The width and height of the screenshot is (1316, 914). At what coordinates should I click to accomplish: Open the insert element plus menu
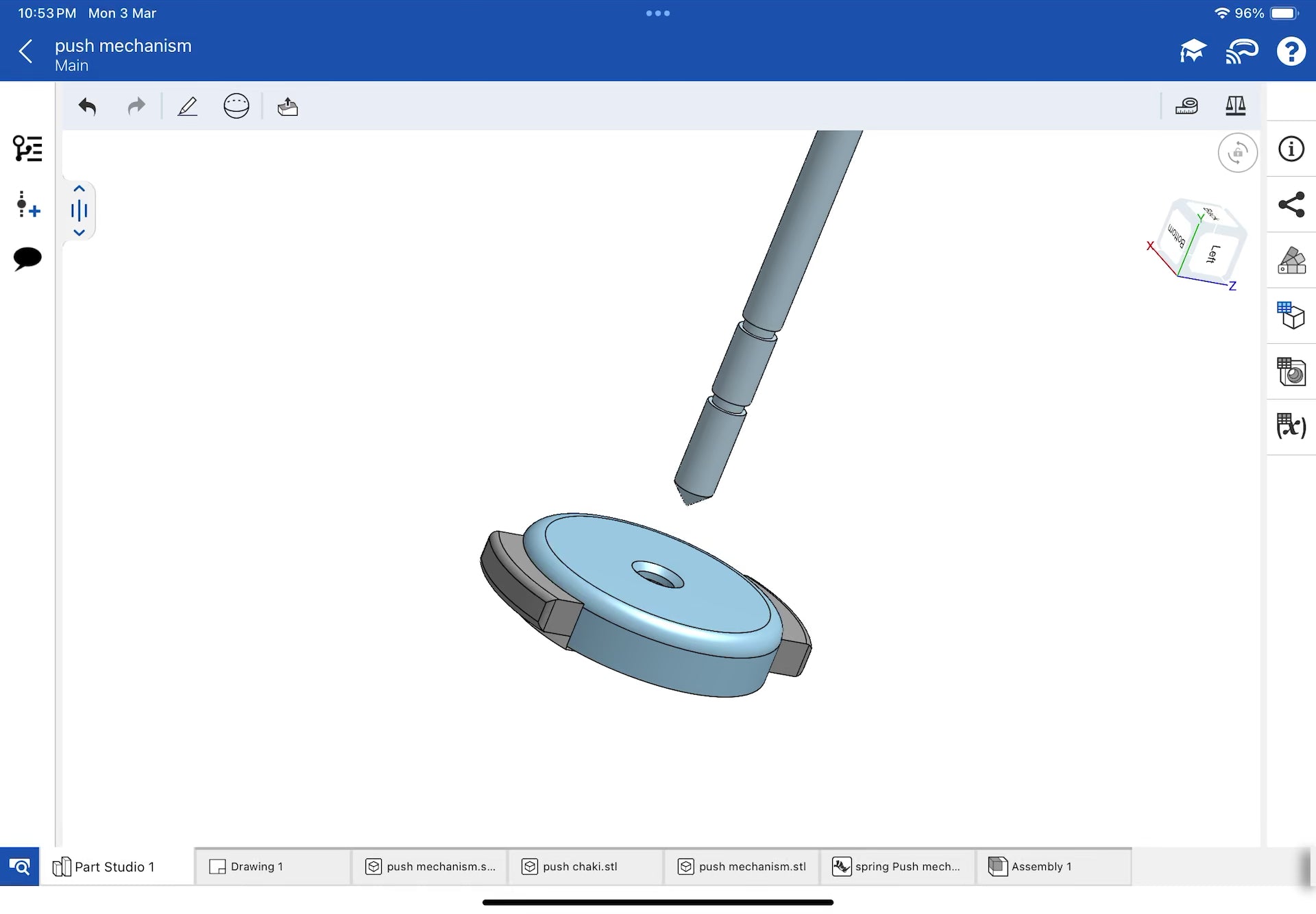27,204
